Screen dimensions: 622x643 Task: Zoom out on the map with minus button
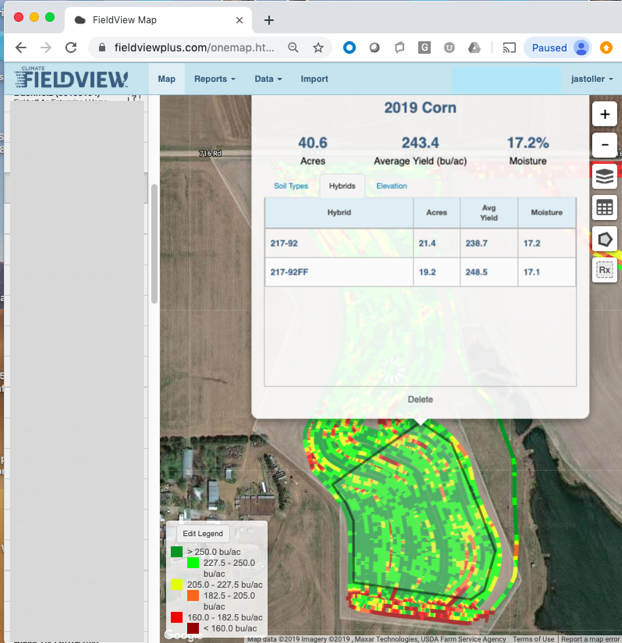coord(604,145)
